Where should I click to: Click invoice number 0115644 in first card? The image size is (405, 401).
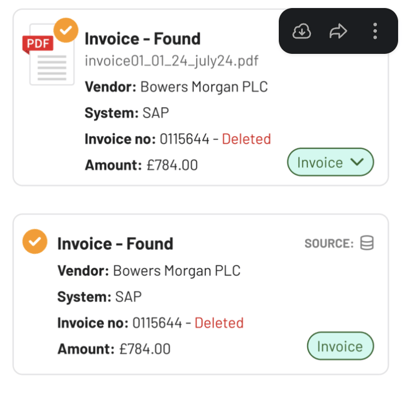(184, 139)
